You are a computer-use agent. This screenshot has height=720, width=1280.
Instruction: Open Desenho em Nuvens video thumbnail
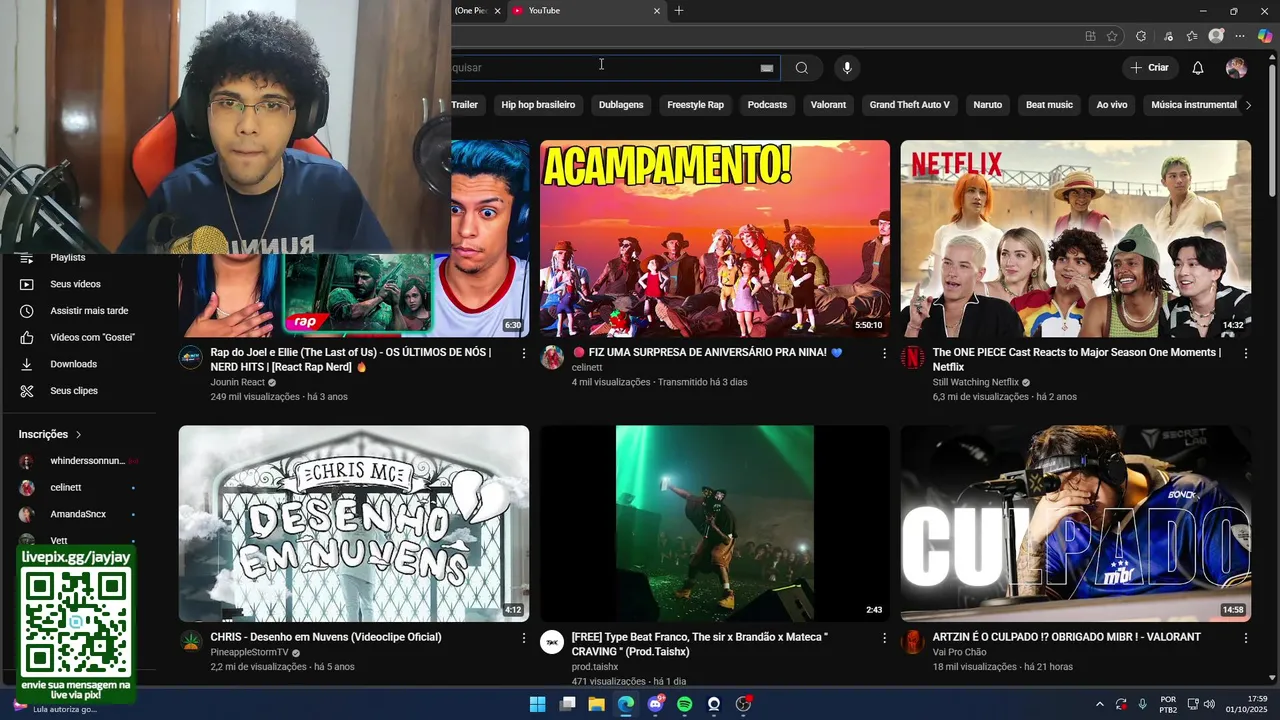(x=354, y=524)
